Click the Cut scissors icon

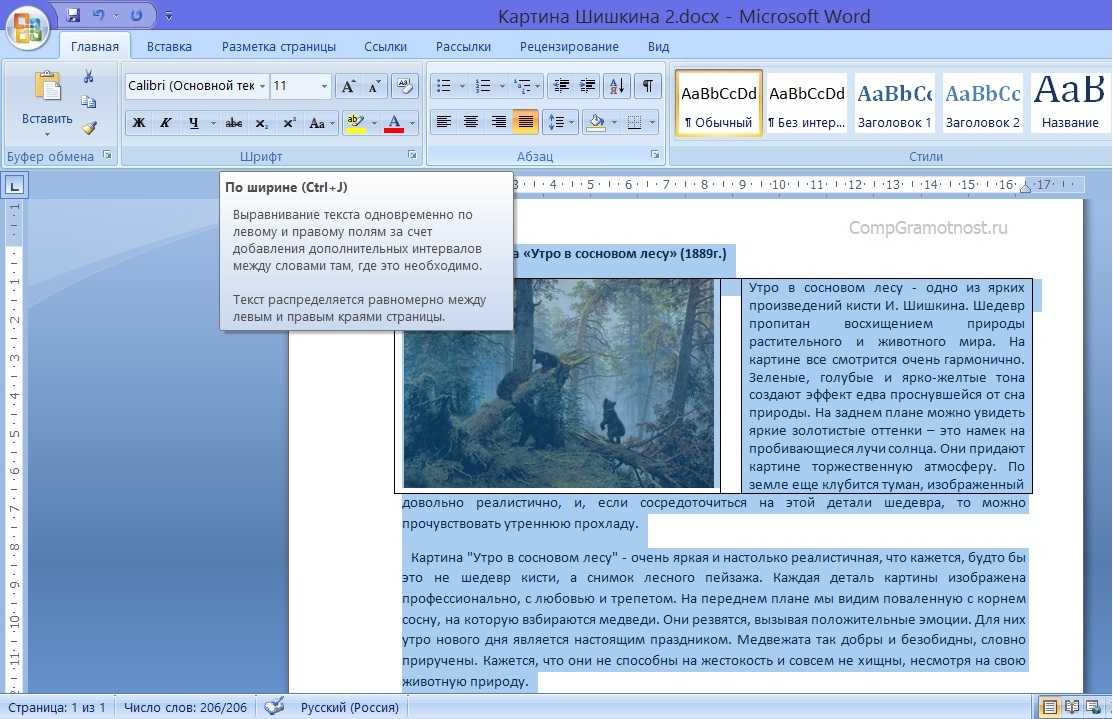[x=89, y=77]
